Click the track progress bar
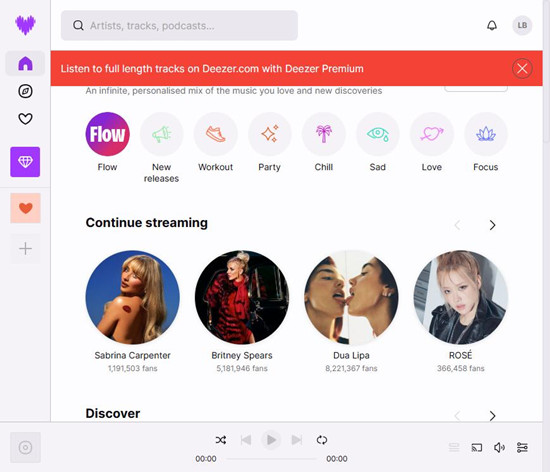The width and height of the screenshot is (550, 472). click(x=271, y=459)
